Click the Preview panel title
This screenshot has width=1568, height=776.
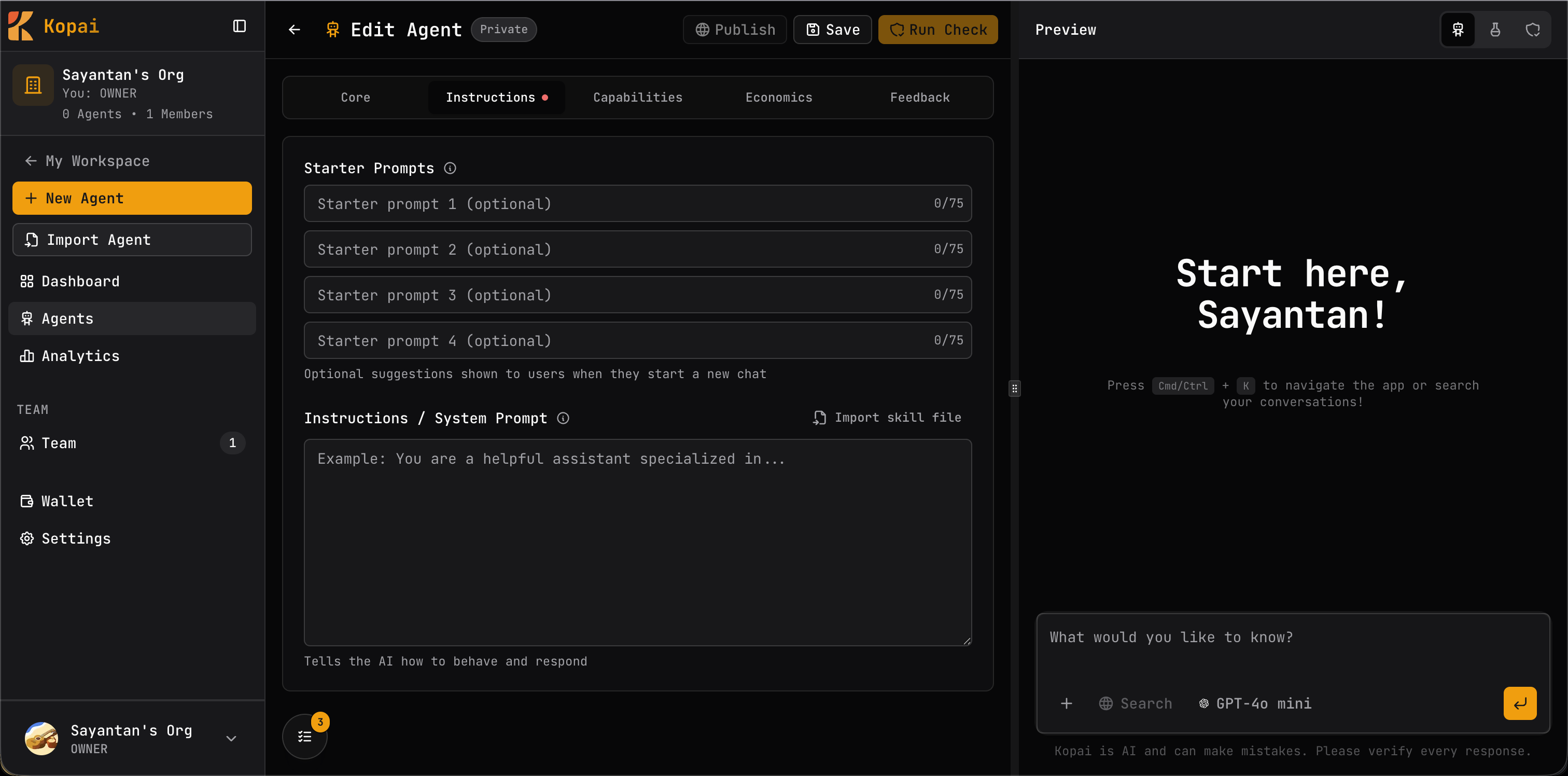click(x=1065, y=29)
